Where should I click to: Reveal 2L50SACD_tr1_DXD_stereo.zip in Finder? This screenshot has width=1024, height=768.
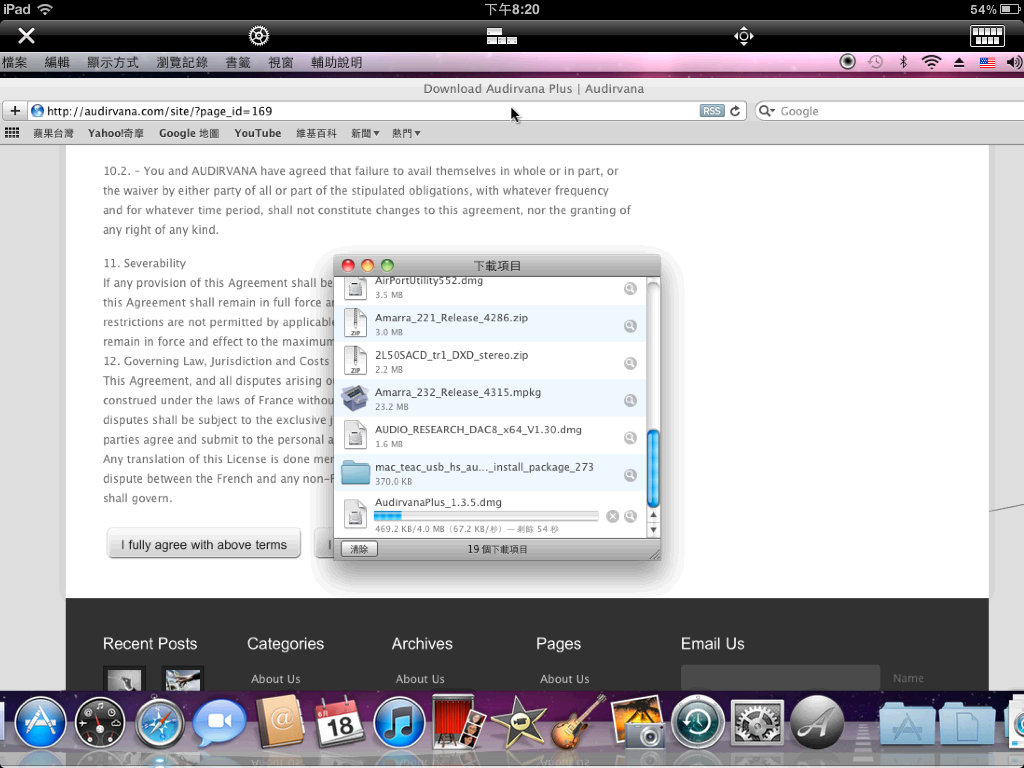[x=630, y=363]
